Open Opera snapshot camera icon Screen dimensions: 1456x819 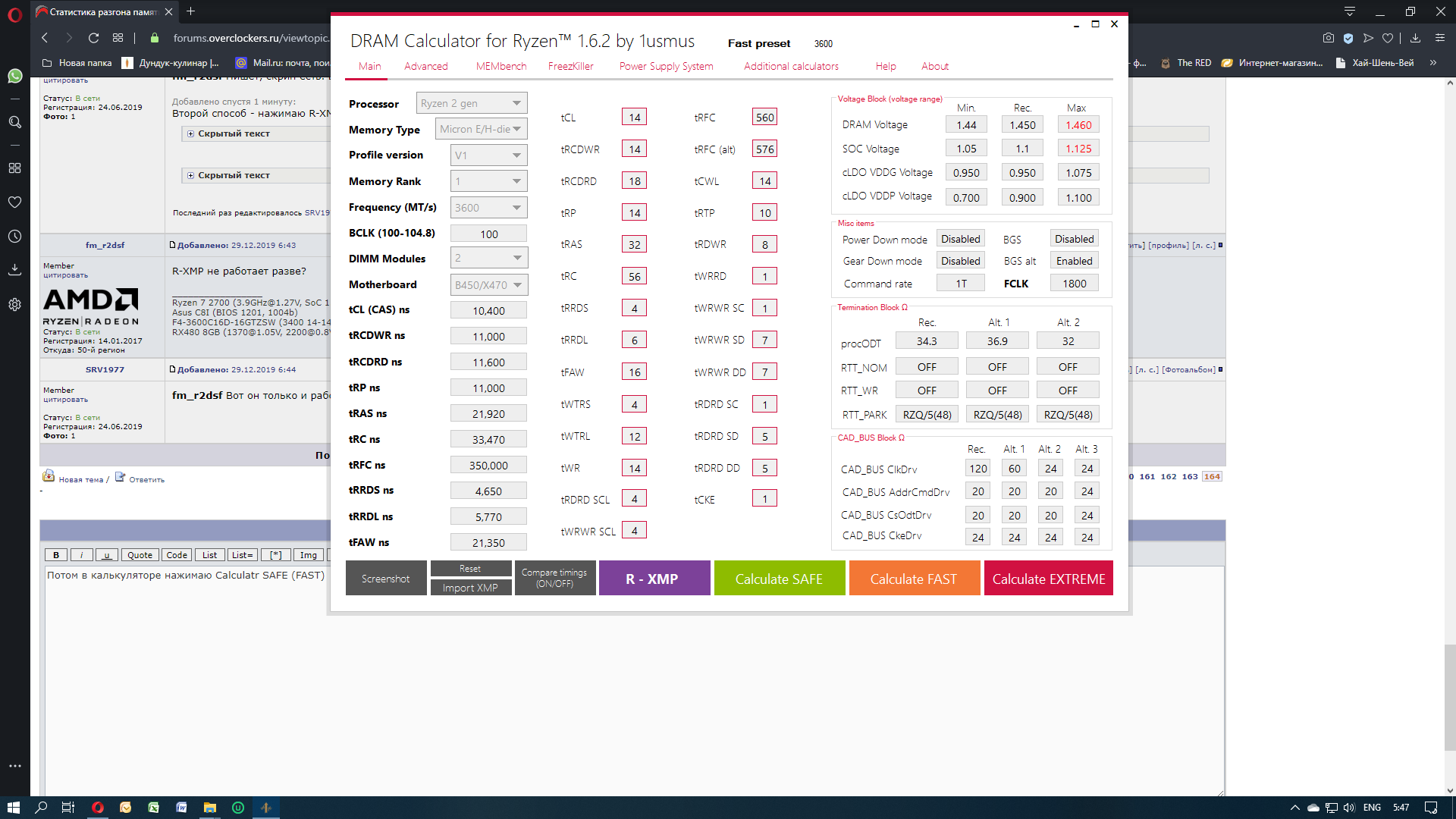tap(1328, 38)
